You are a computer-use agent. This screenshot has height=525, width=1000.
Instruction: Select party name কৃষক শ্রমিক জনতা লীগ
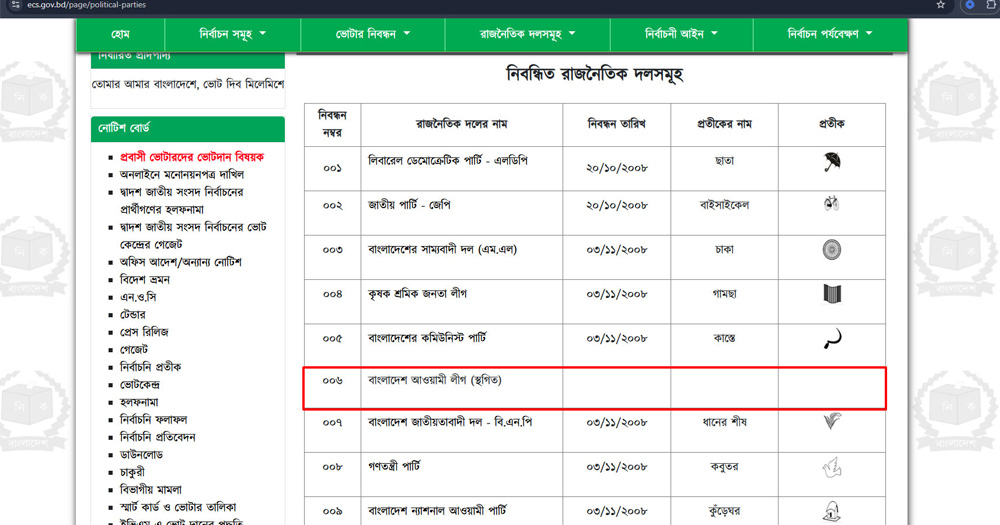(418, 294)
